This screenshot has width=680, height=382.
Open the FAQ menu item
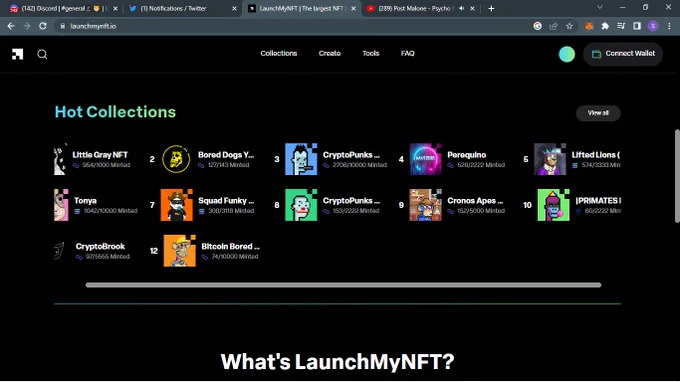click(407, 53)
